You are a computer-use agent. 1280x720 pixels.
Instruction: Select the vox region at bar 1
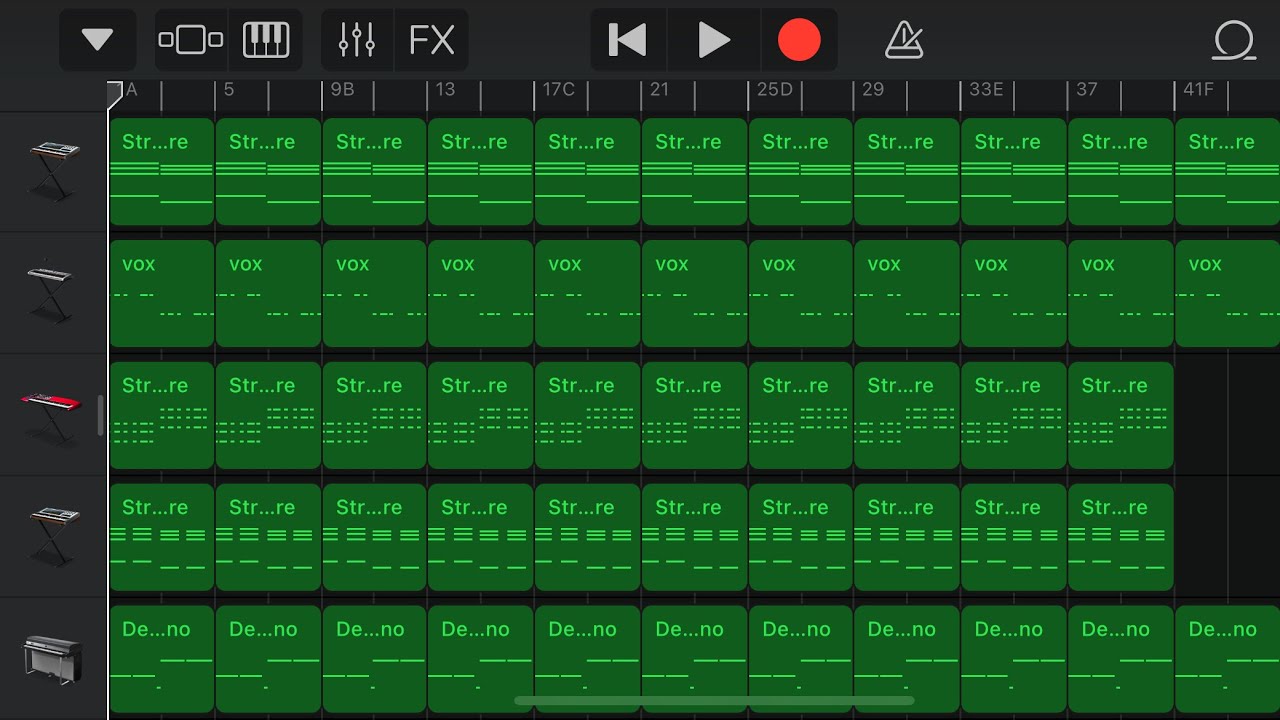click(x=161, y=294)
